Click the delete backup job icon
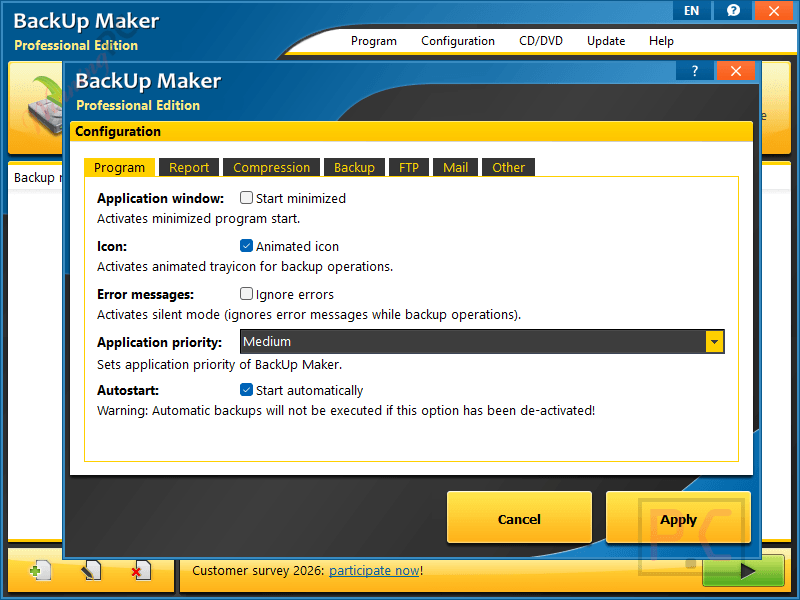The height and width of the screenshot is (600, 800). pyautogui.click(x=141, y=570)
